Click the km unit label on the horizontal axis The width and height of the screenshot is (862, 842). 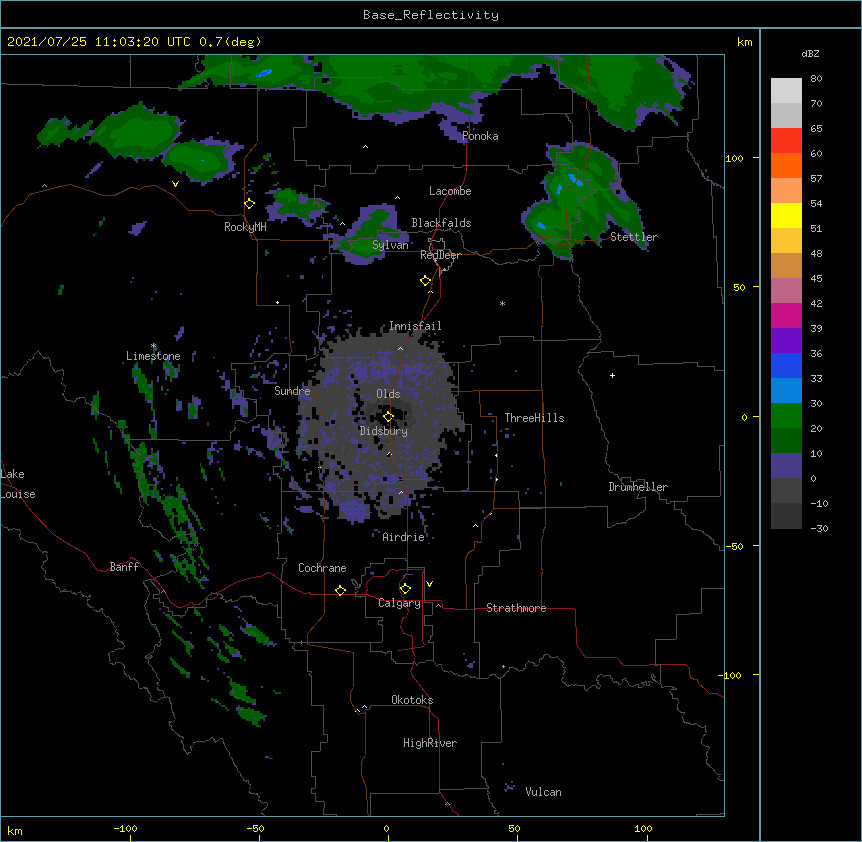coord(15,830)
